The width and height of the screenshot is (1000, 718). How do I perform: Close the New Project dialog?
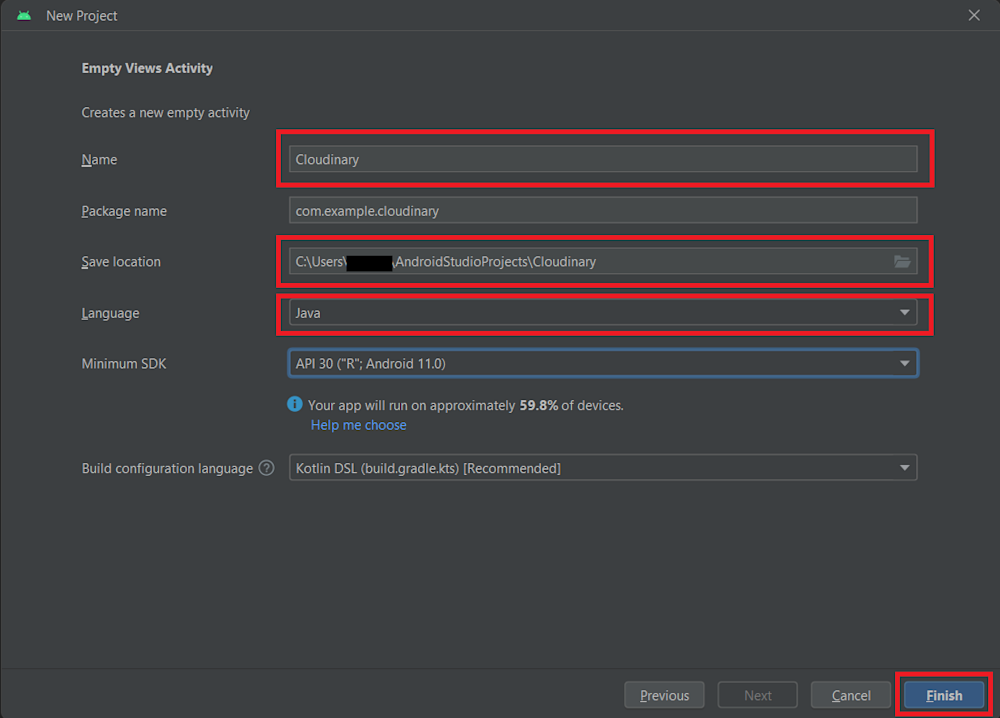point(974,16)
